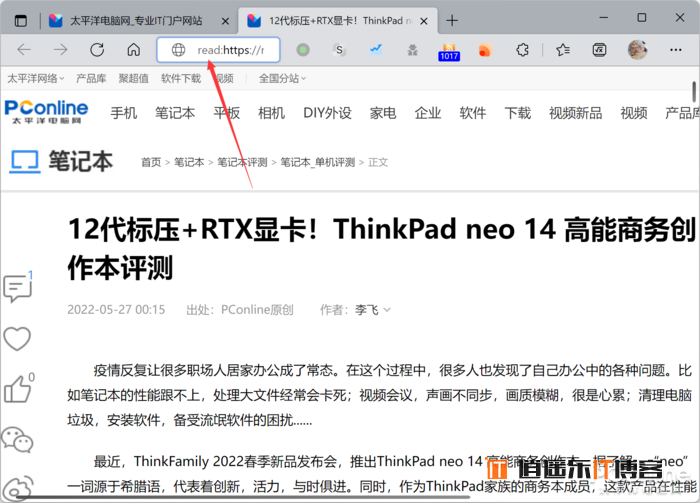Click the globe site info icon
The height and width of the screenshot is (503, 700).
pos(178,50)
